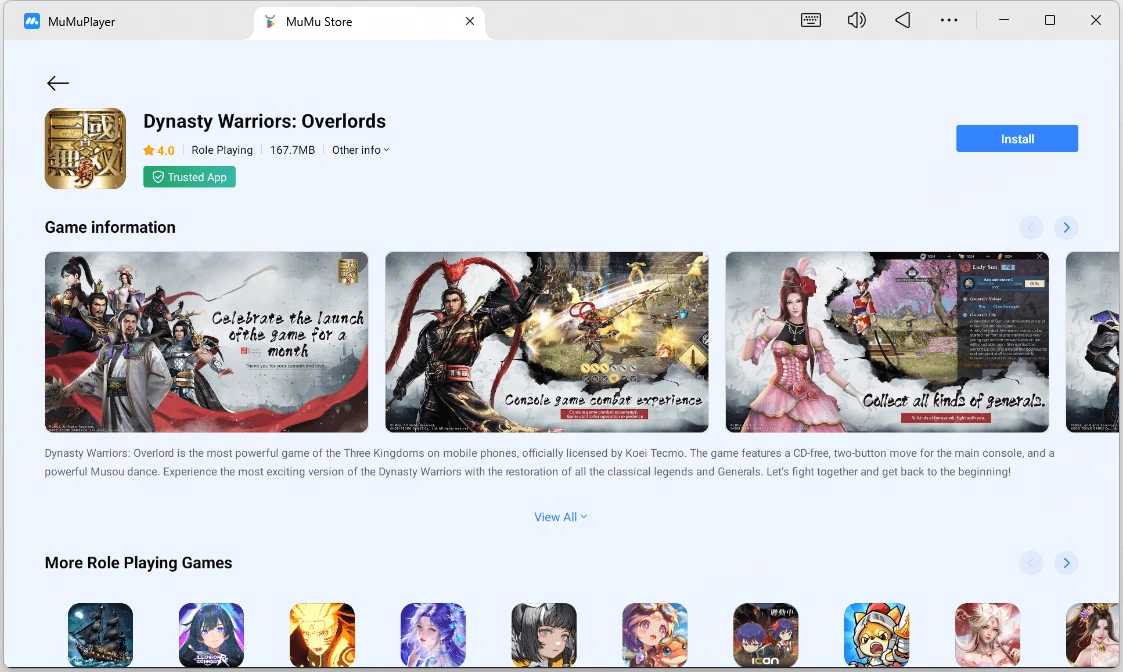Open the keyboard mapping icon in title bar
This screenshot has width=1123, height=672.
pos(811,21)
